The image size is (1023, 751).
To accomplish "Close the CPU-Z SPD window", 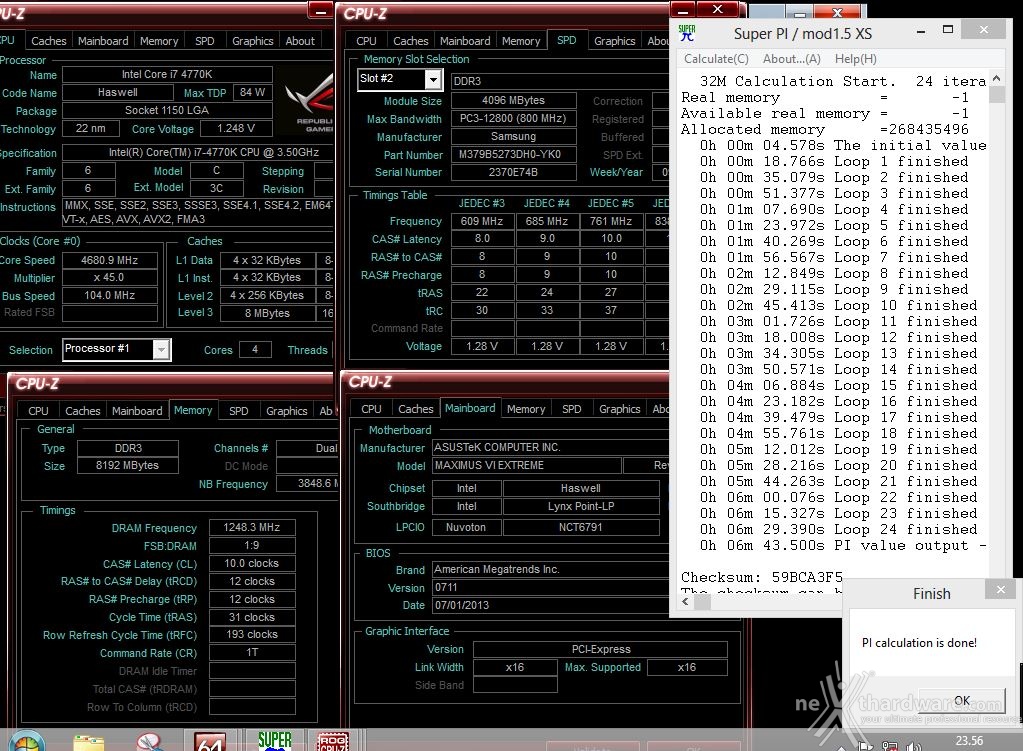I will [718, 8].
